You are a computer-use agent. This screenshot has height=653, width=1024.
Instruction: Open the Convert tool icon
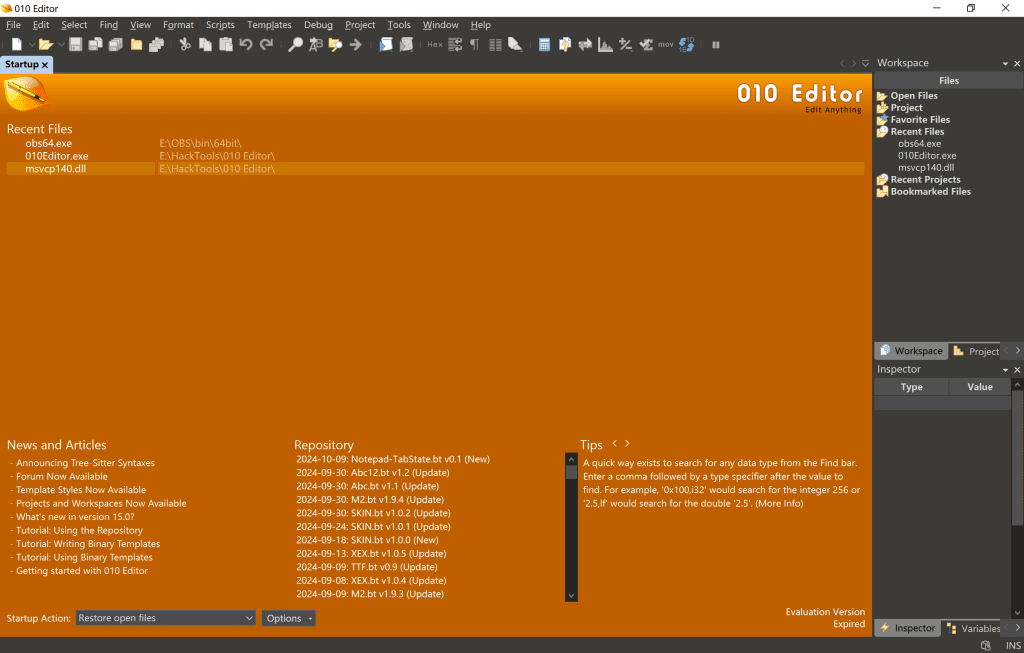pos(585,44)
